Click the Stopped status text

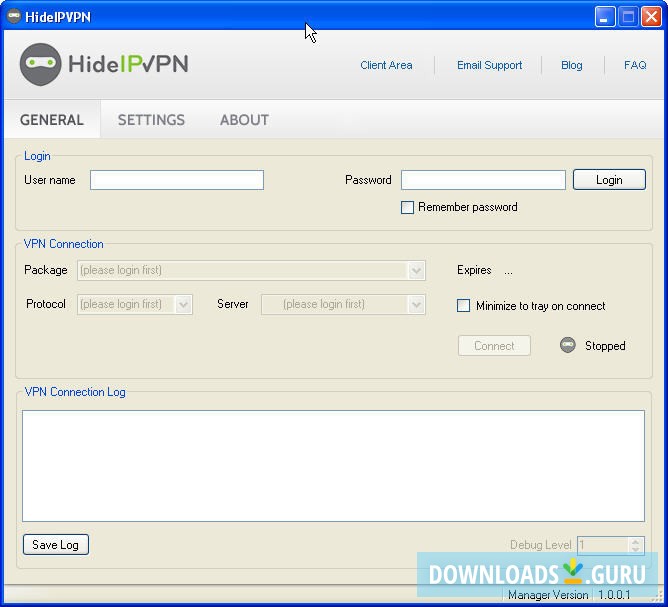click(x=605, y=345)
